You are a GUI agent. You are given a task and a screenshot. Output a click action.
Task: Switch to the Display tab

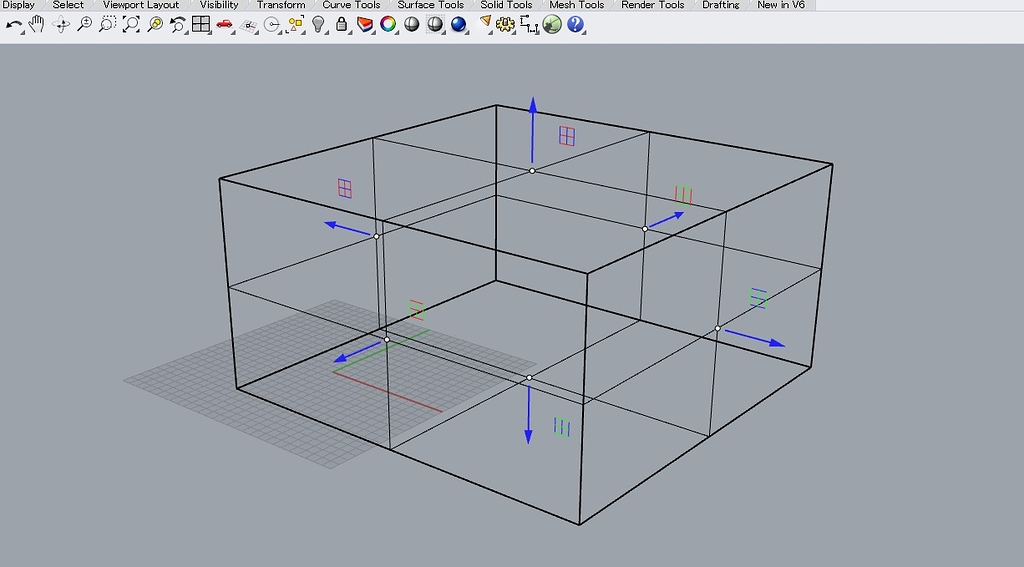click(x=18, y=5)
